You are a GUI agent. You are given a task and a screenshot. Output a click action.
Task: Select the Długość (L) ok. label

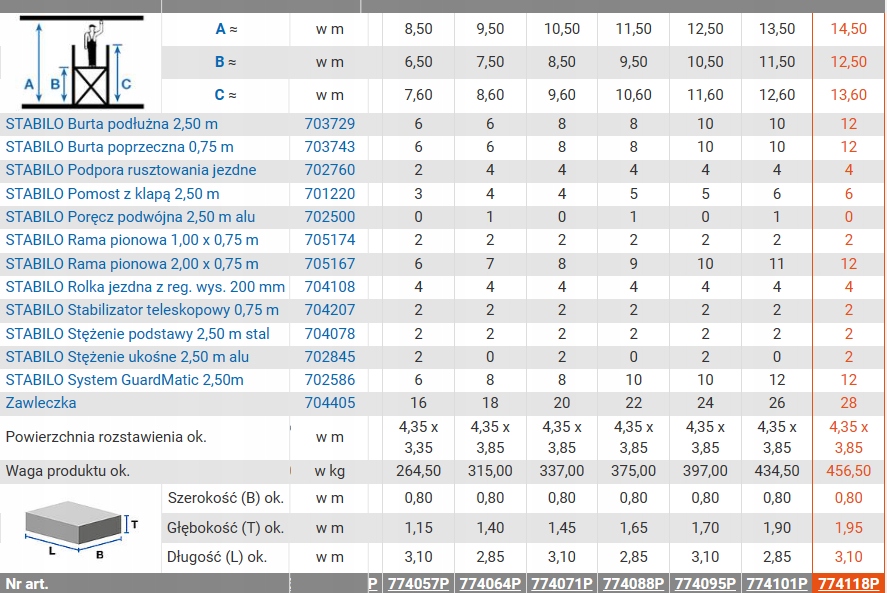pos(217,557)
